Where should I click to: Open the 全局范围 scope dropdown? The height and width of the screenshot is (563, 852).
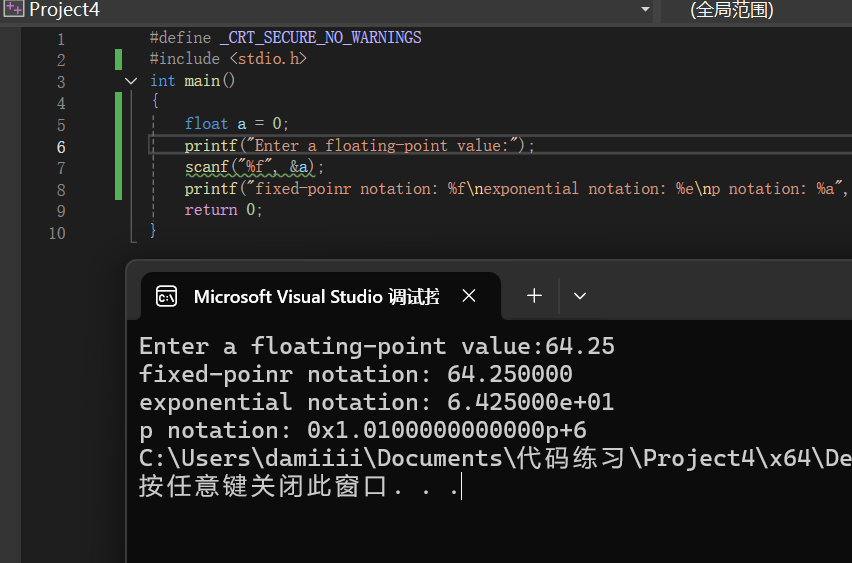tap(731, 10)
